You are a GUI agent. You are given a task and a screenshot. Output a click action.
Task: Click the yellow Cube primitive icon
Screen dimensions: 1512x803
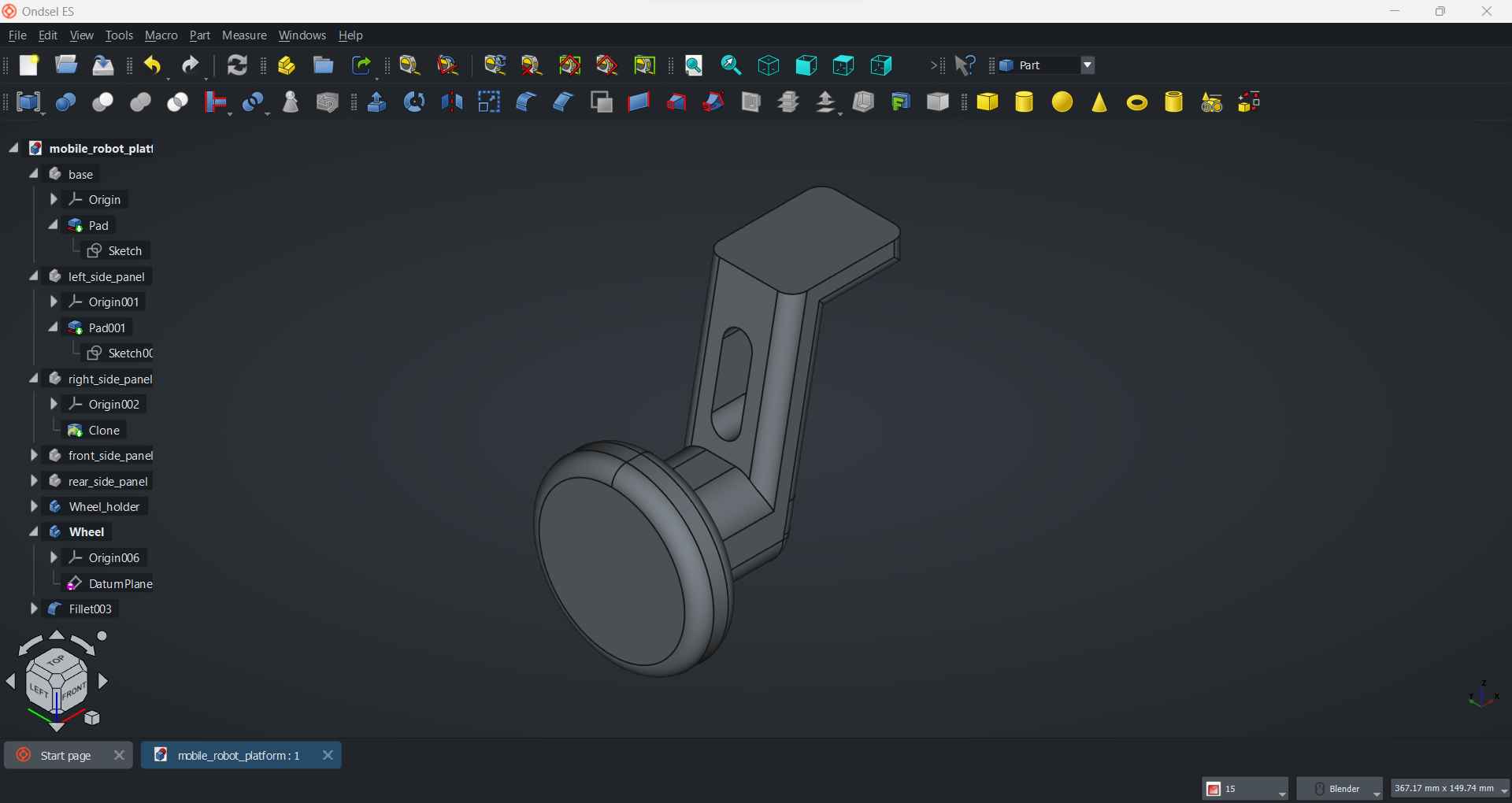(x=988, y=102)
